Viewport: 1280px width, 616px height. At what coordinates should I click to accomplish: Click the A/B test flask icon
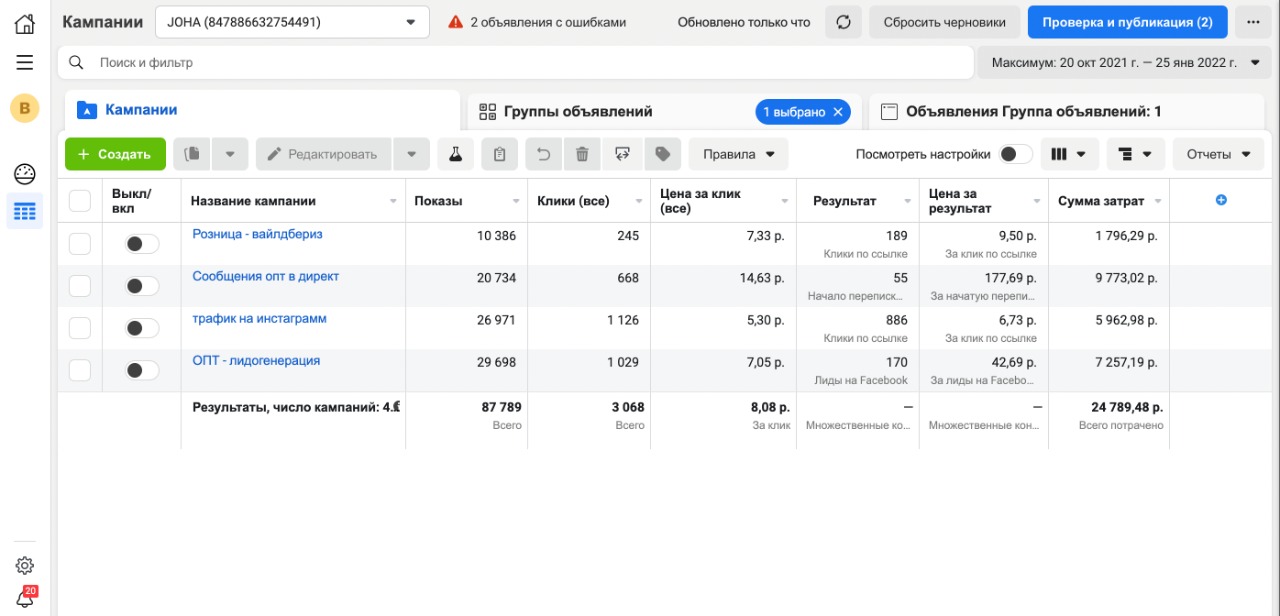[x=455, y=154]
